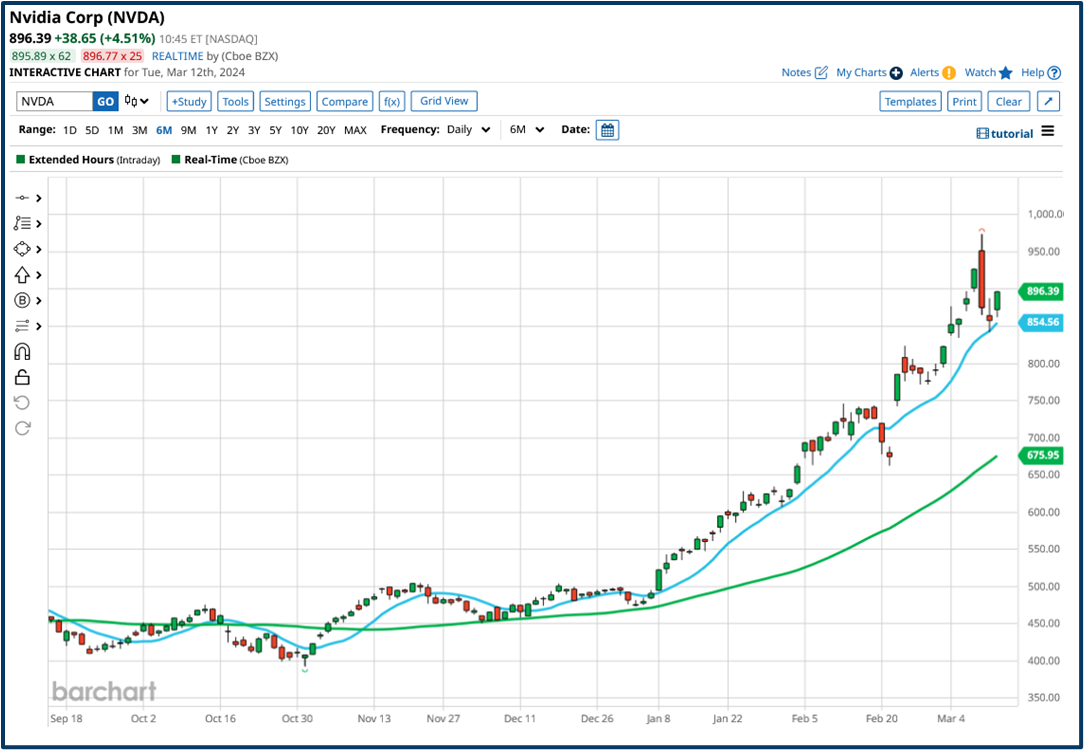Select the MAX range option
This screenshot has width=1084, height=750.
point(355,129)
